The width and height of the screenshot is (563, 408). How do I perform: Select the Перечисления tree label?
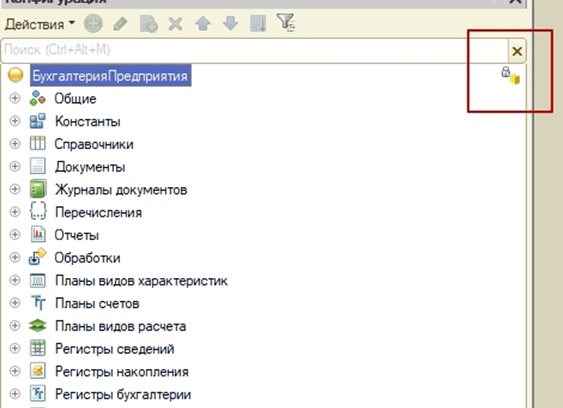(98, 212)
